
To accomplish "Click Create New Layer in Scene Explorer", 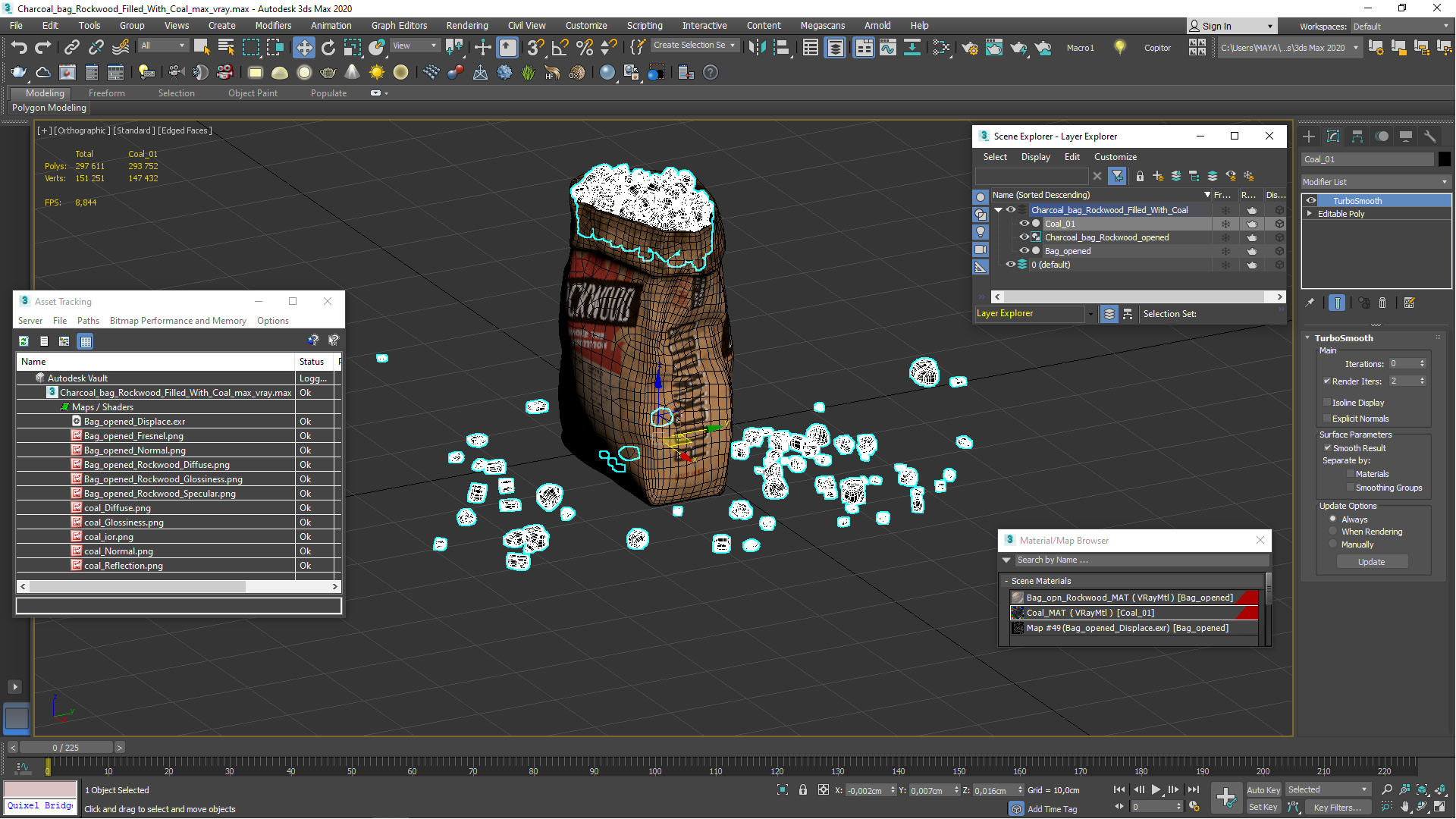I will (1157, 176).
